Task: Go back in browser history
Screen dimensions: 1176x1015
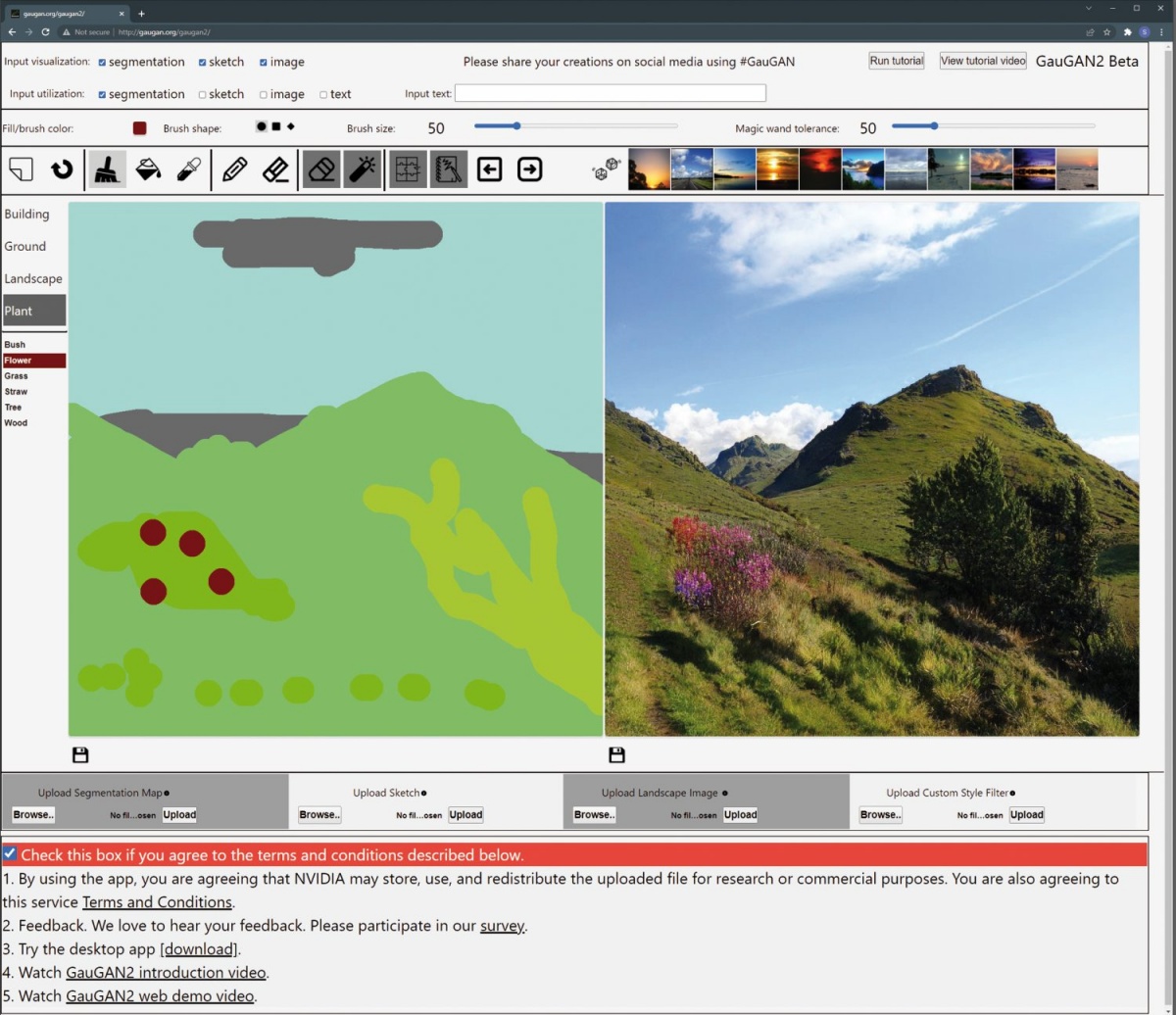Action: click(12, 32)
